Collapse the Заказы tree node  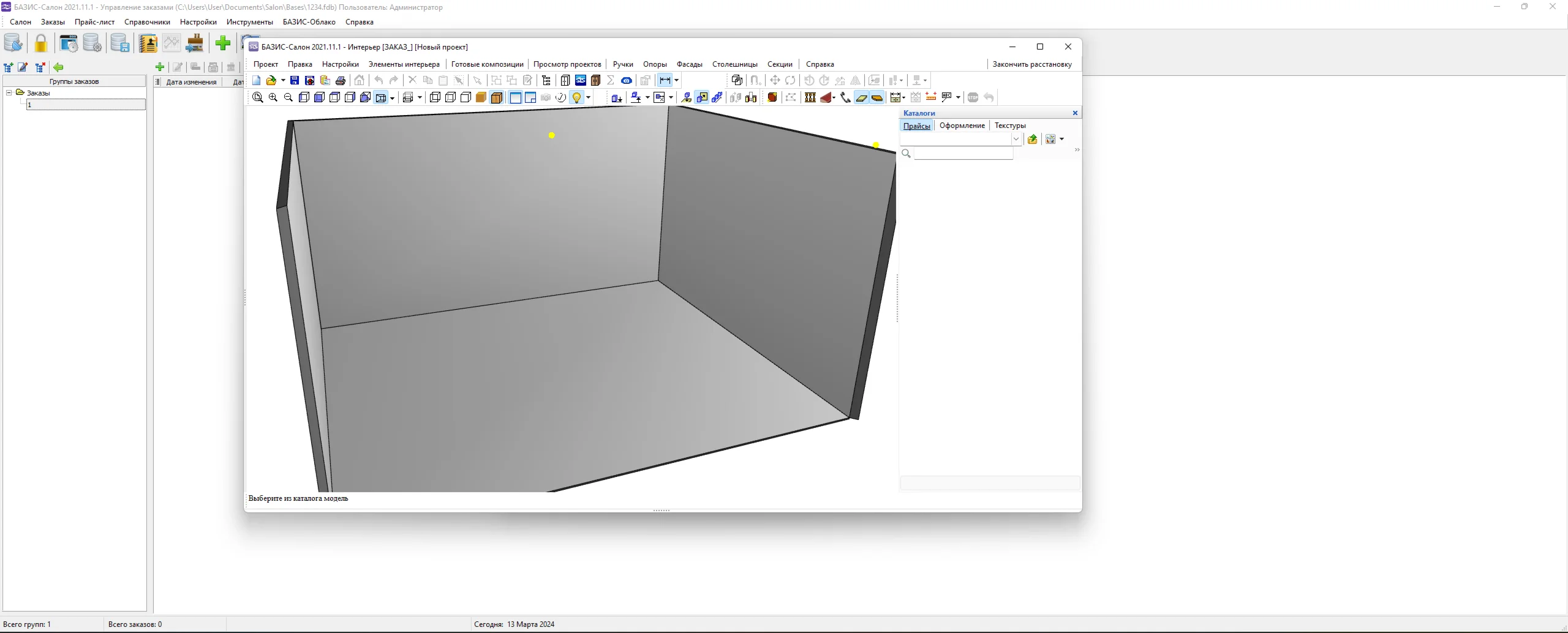point(9,93)
